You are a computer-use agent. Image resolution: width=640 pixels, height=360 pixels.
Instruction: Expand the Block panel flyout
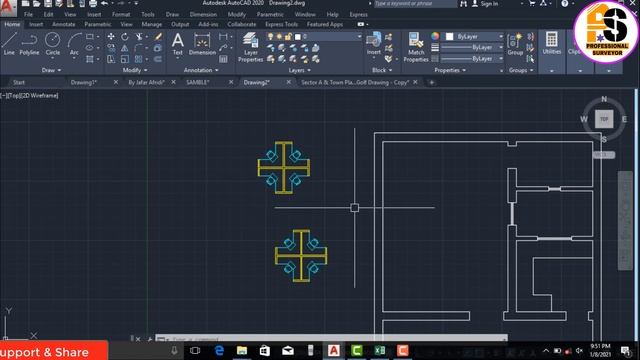[x=382, y=70]
